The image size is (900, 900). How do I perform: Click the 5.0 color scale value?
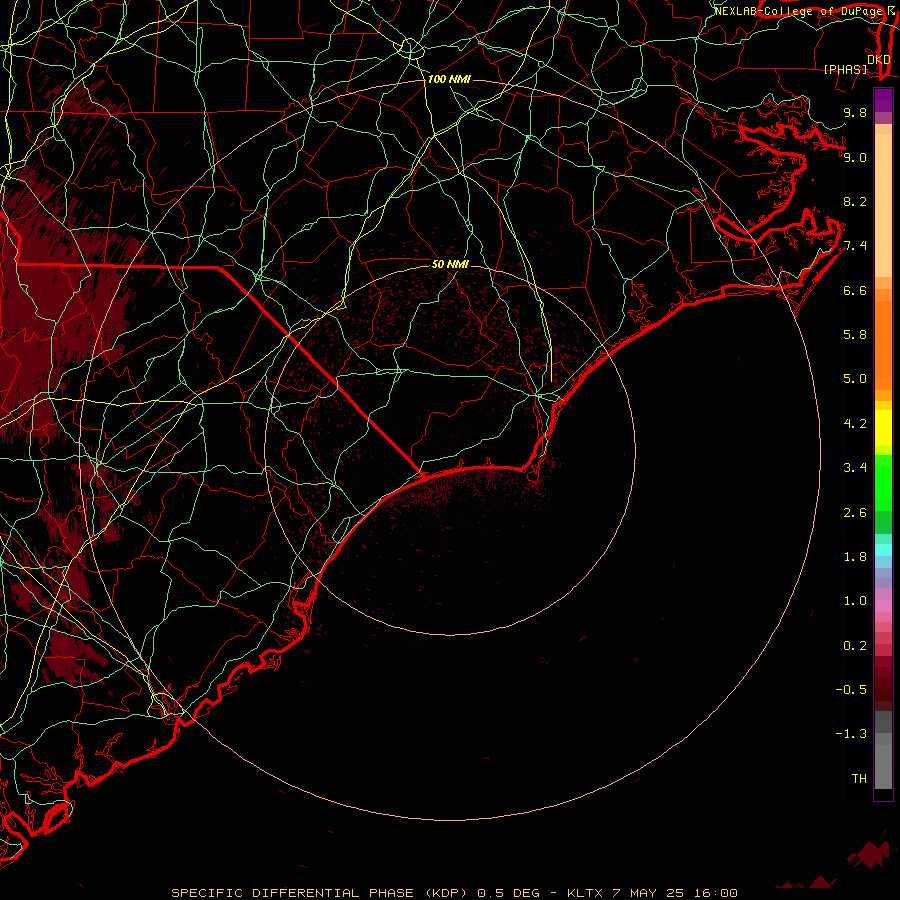tap(855, 379)
